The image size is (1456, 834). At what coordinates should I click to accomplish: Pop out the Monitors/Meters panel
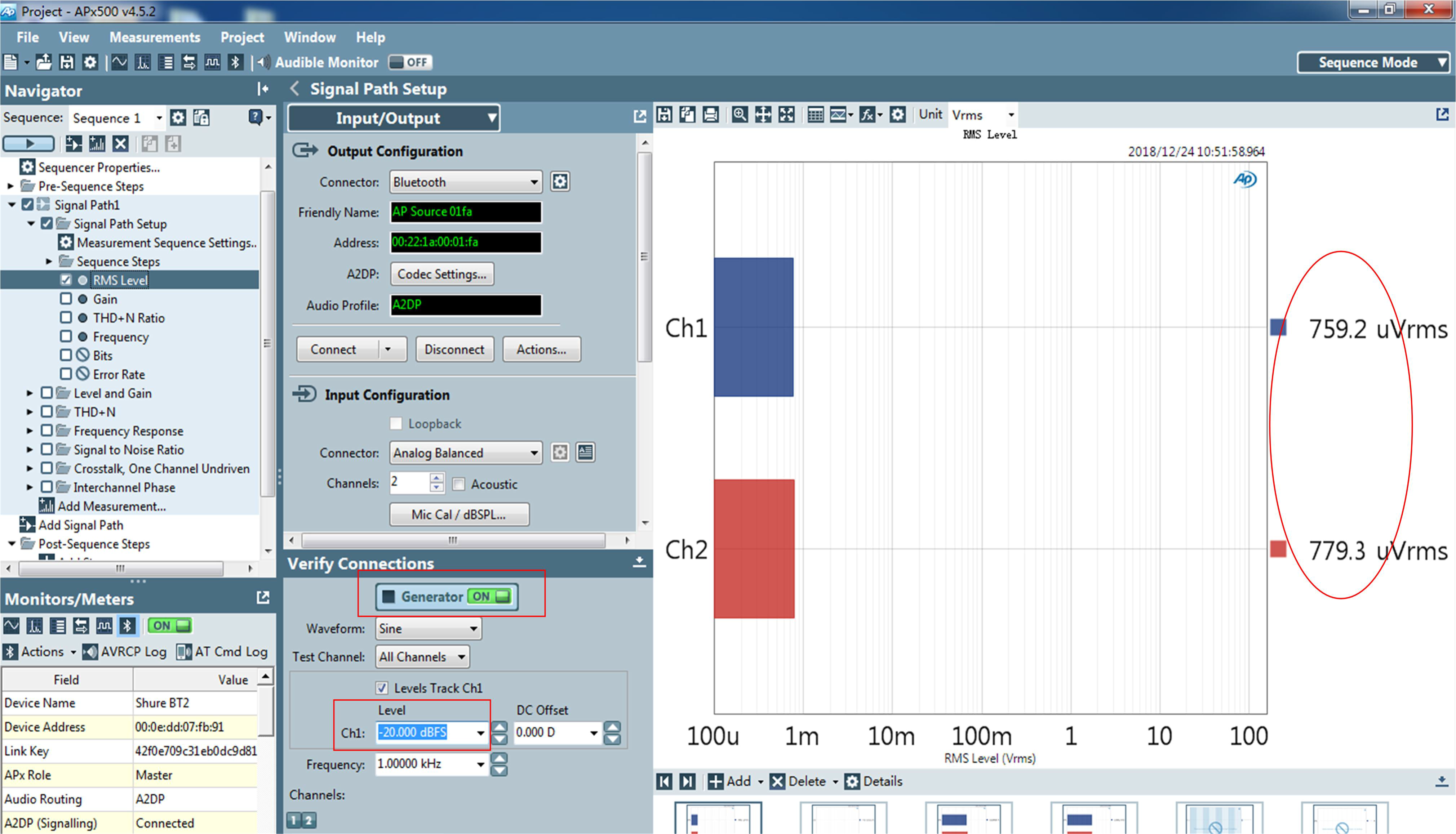coord(263,598)
